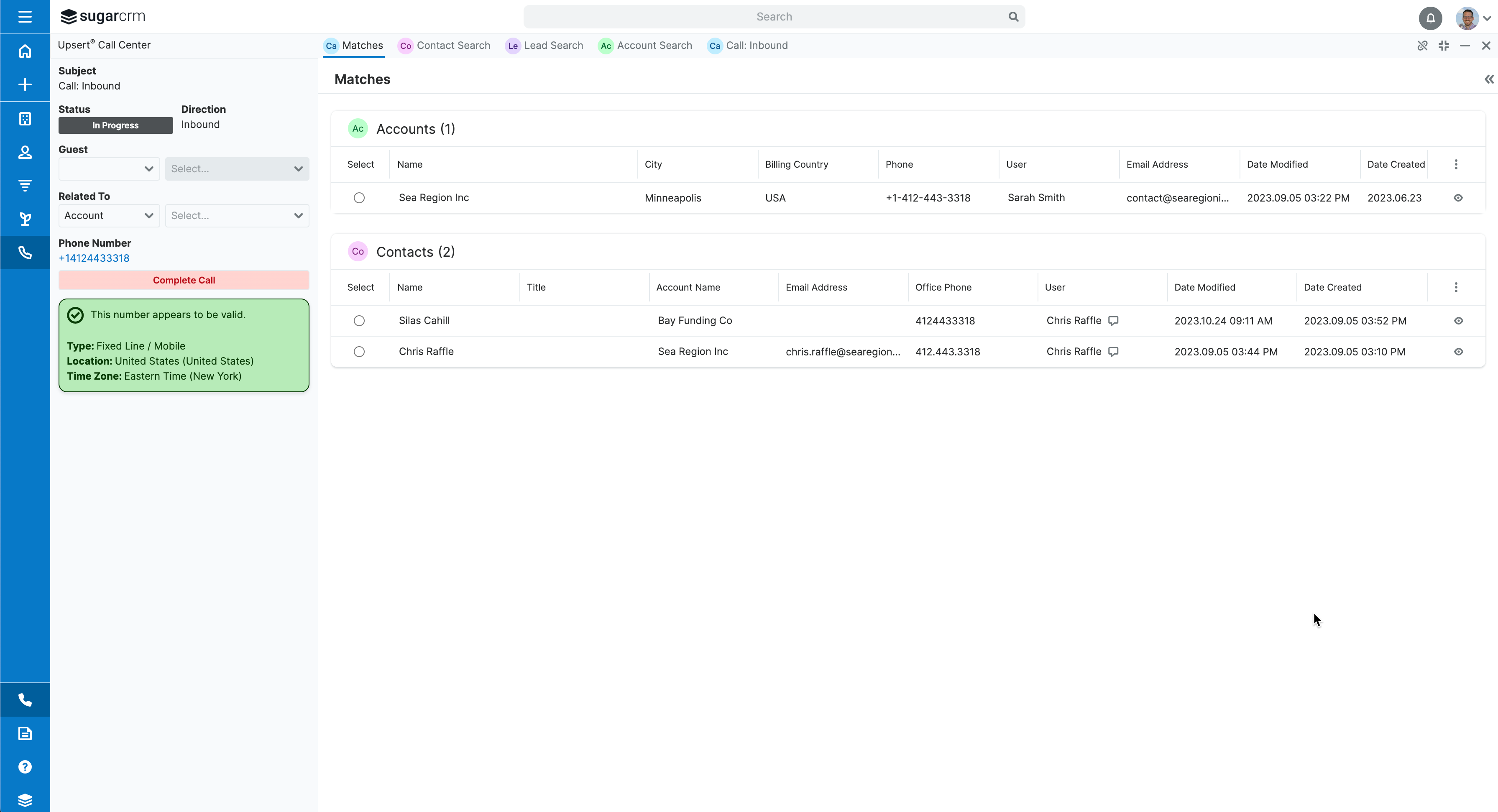Viewport: 1498px width, 812px height.
Task: Select the Silas Cahill contact radio button
Action: 359,321
